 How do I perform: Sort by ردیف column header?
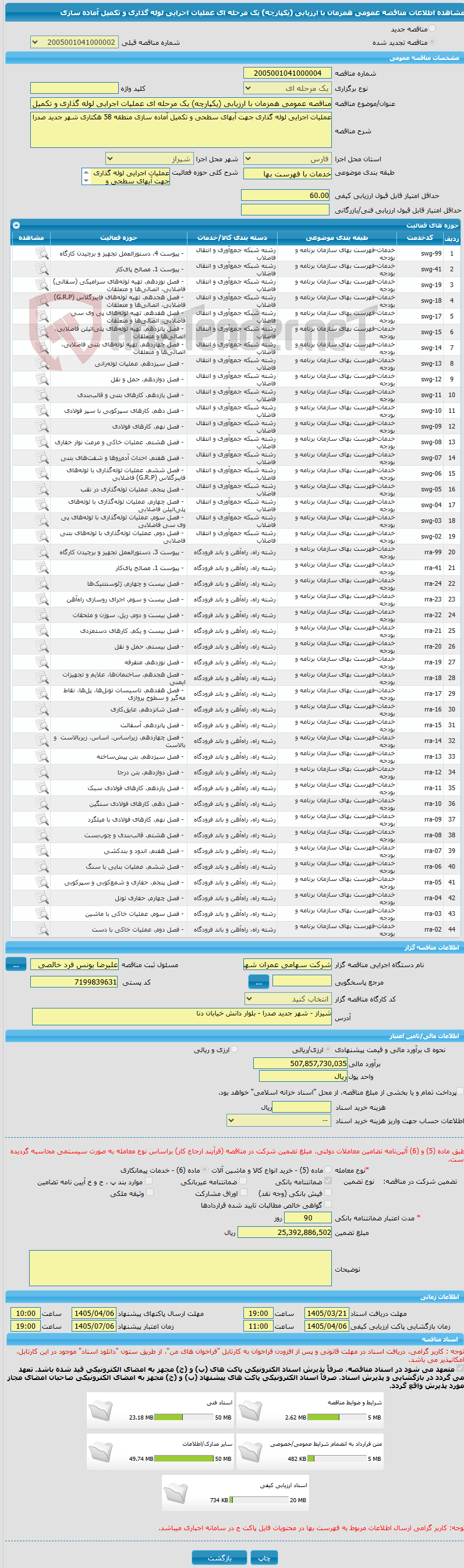click(452, 239)
